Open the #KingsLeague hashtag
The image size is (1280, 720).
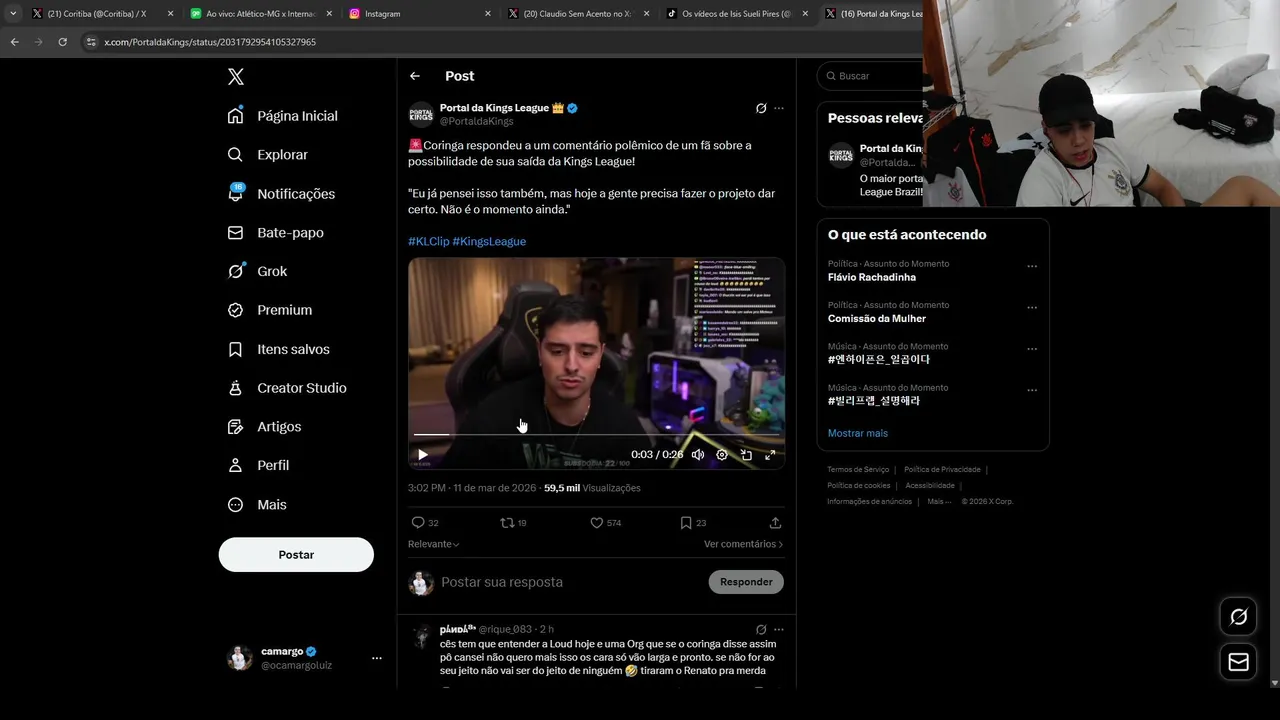coord(489,242)
